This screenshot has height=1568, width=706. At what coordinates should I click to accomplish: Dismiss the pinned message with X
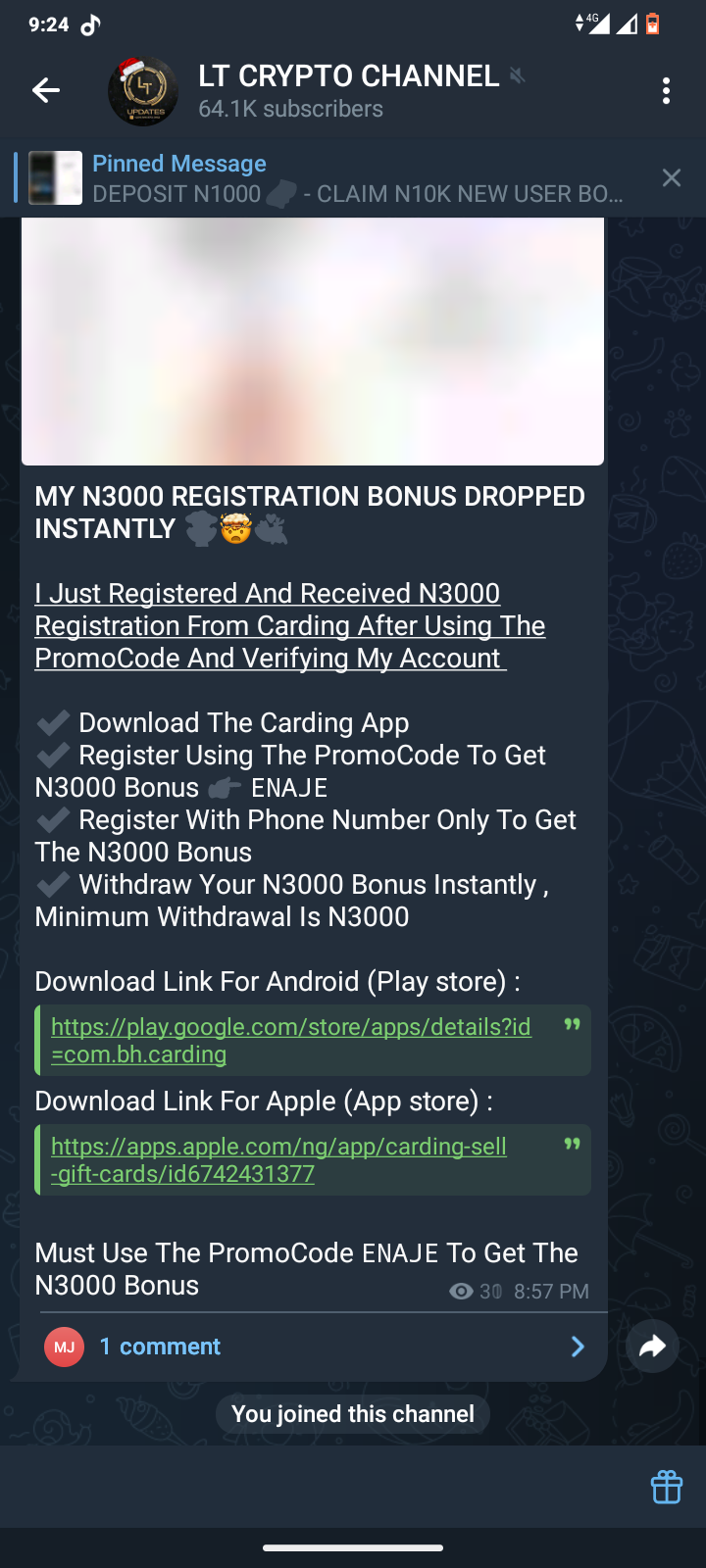[x=671, y=177]
